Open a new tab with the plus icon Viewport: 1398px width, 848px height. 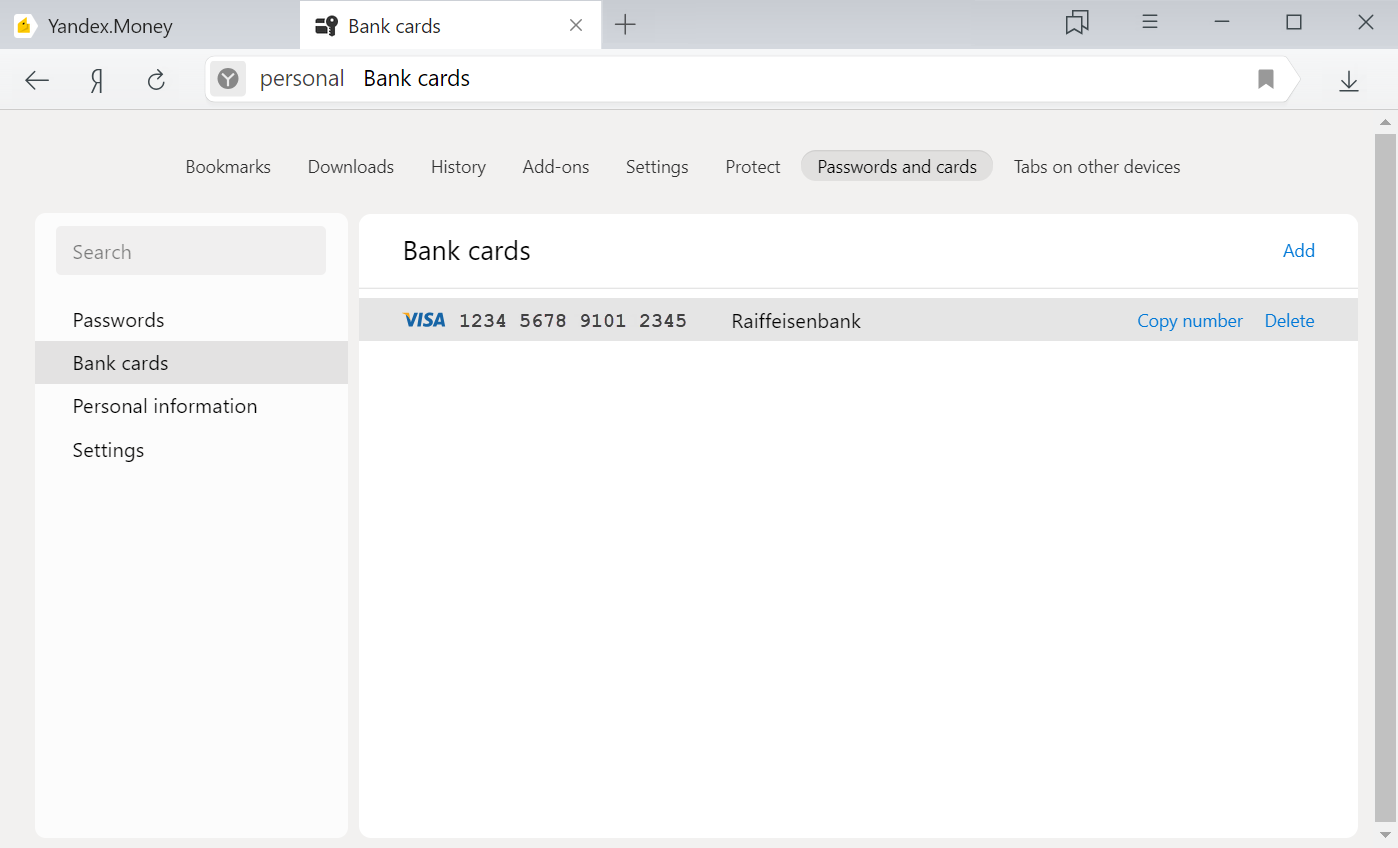click(625, 25)
